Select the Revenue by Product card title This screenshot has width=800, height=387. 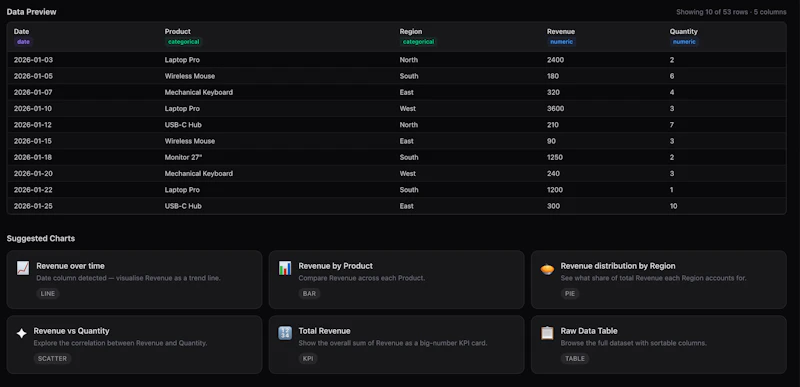tap(335, 266)
